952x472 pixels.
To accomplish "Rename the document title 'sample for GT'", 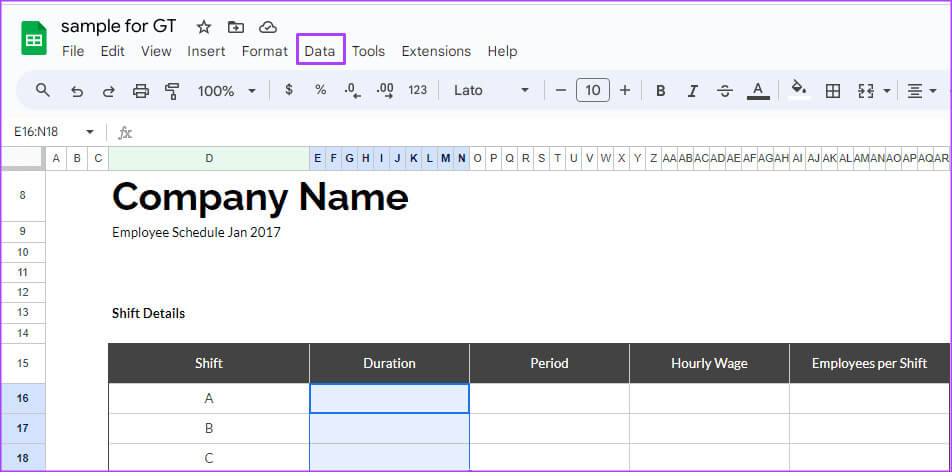I will pos(119,26).
